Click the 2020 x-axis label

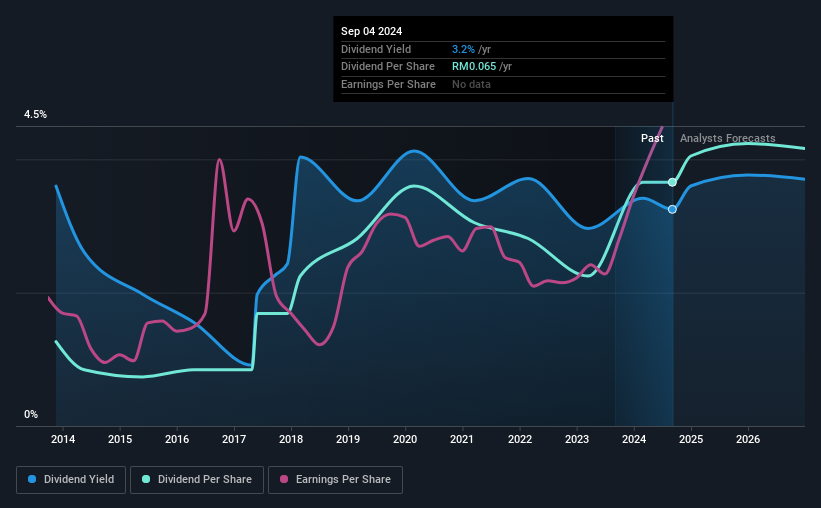coord(405,439)
